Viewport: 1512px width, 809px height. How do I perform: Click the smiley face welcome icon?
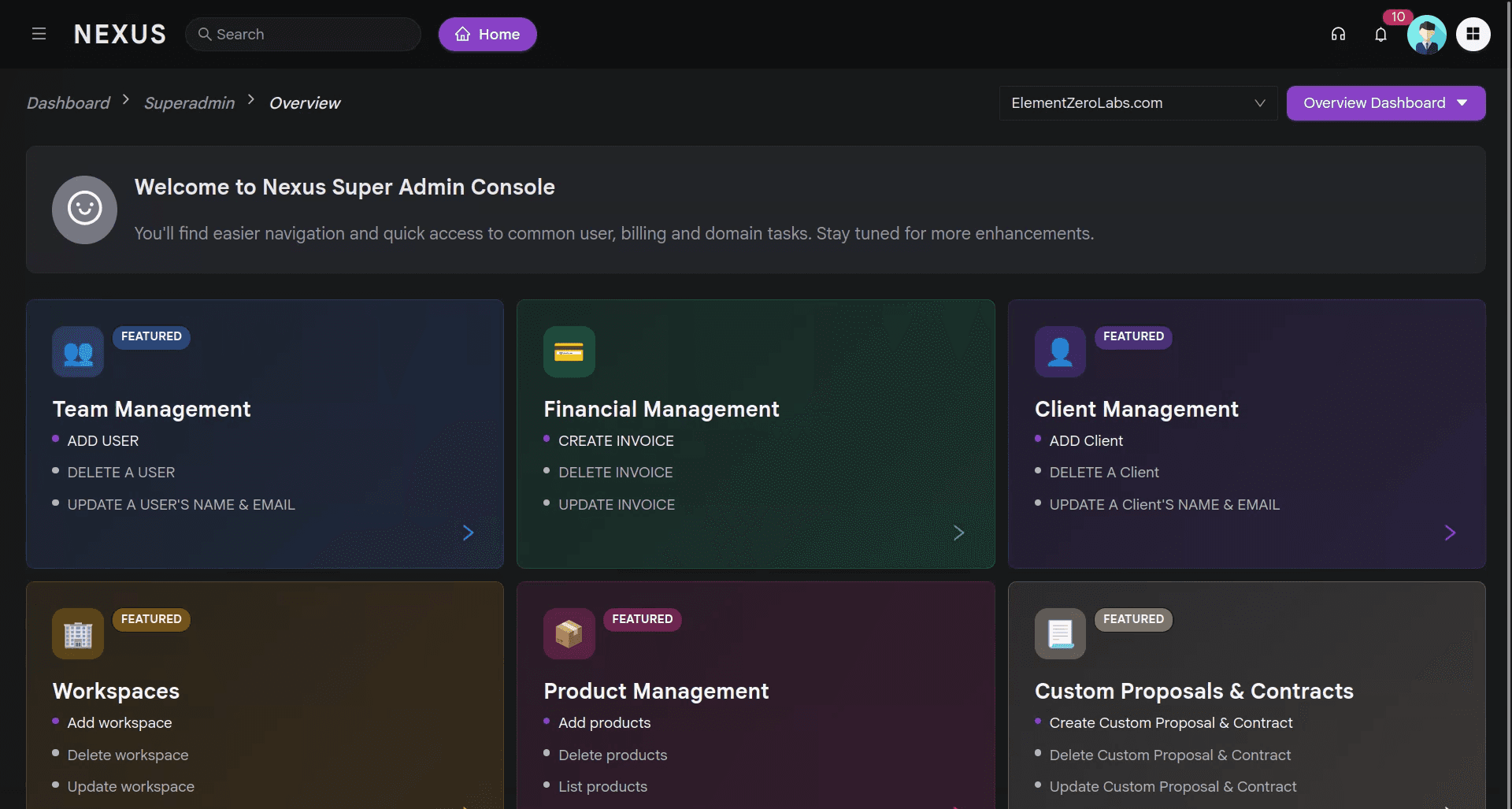(x=84, y=210)
